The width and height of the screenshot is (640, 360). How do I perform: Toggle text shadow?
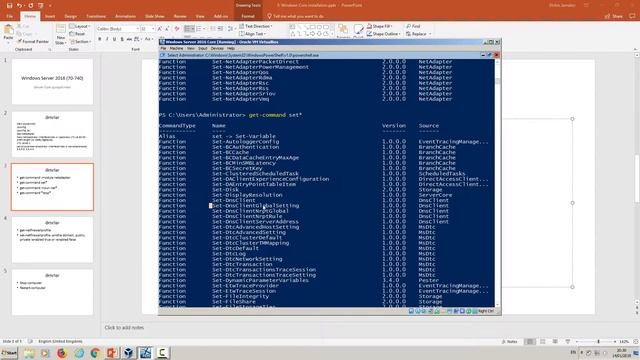click(x=122, y=39)
